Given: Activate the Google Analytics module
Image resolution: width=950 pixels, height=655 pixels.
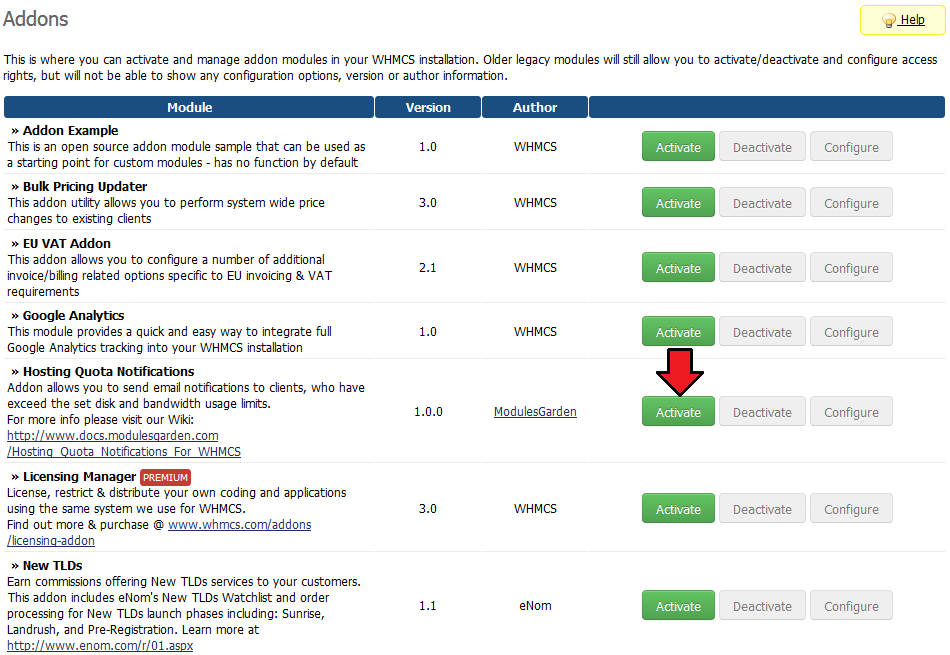Looking at the screenshot, I should (678, 331).
